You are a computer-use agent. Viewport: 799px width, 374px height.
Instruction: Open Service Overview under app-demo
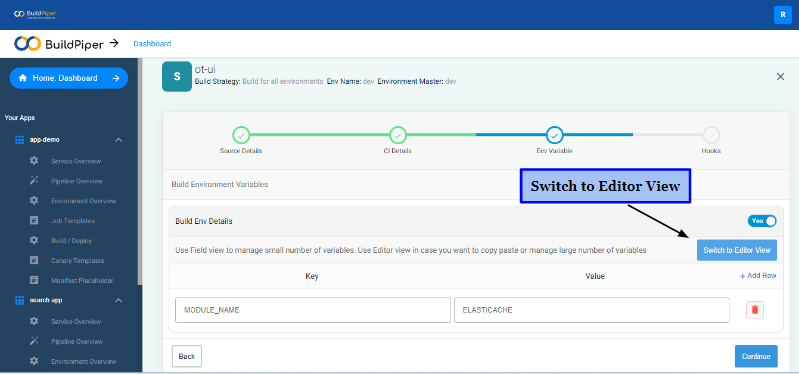tap(76, 161)
